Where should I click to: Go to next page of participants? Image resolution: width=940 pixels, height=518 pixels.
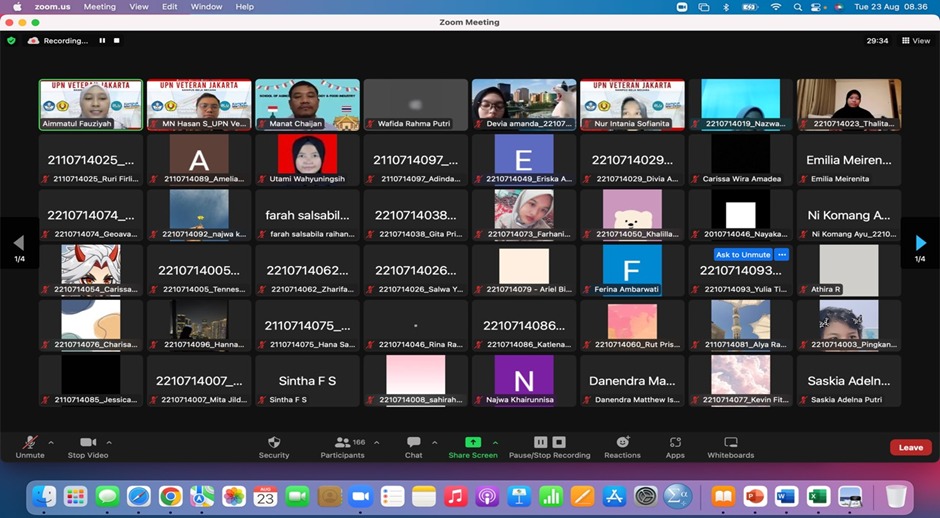[x=920, y=243]
